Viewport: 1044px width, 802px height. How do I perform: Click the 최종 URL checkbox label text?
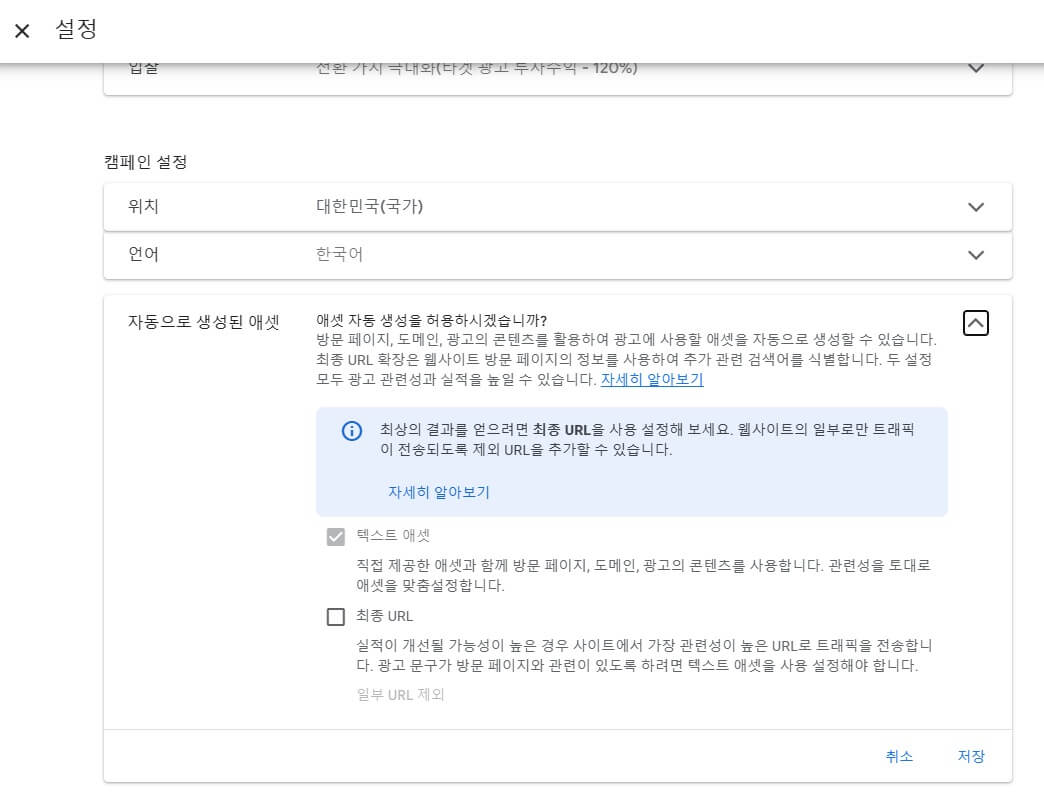[x=384, y=616]
